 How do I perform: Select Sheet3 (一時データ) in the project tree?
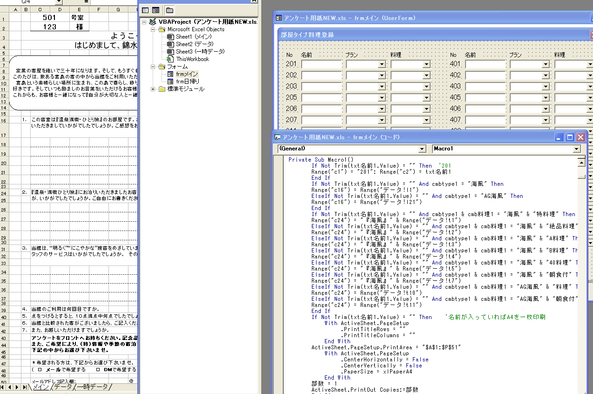[x=200, y=51]
